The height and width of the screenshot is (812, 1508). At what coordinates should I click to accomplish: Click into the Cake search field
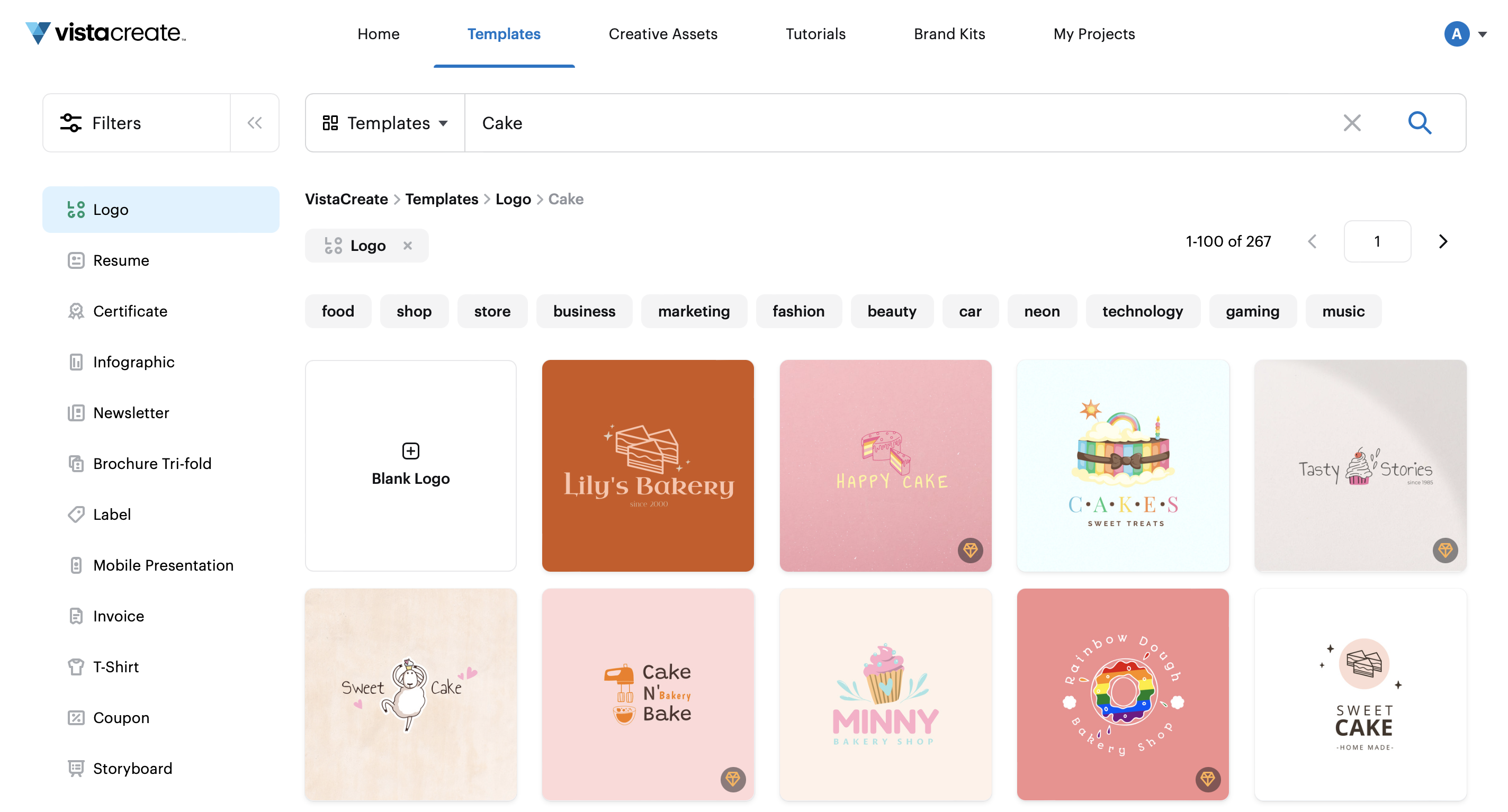[890, 123]
